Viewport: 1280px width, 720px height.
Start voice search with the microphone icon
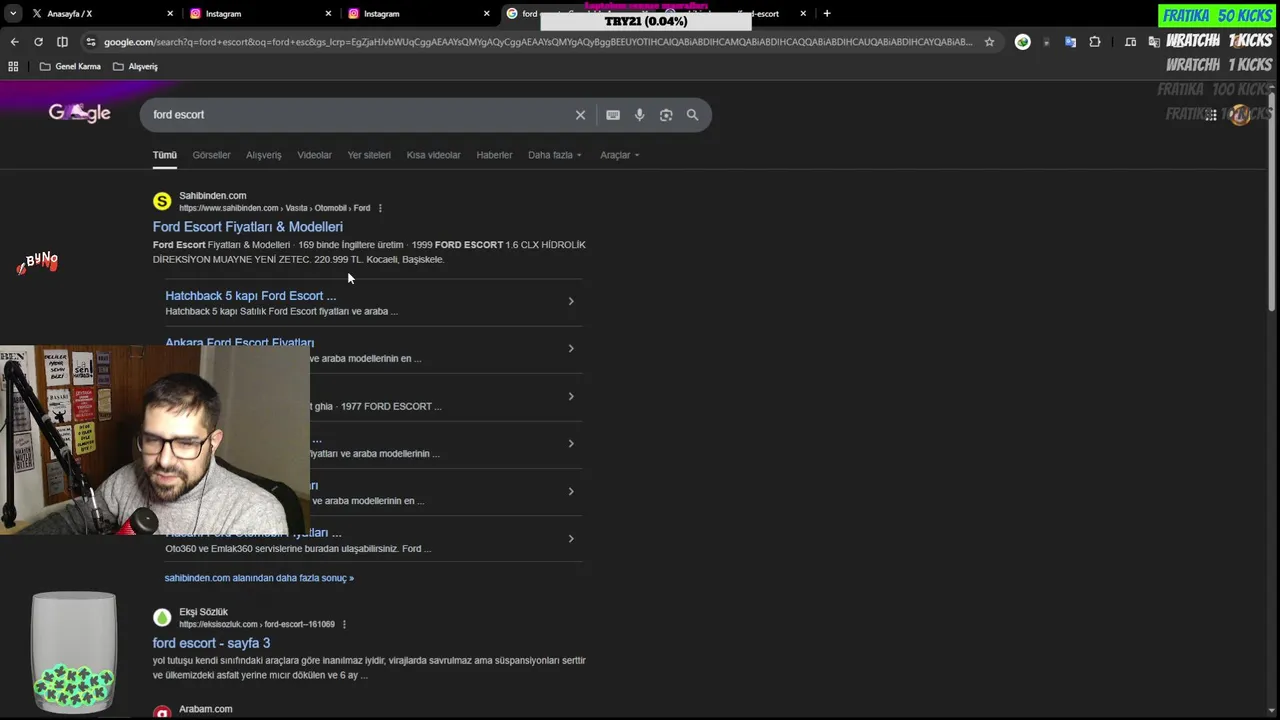(640, 115)
